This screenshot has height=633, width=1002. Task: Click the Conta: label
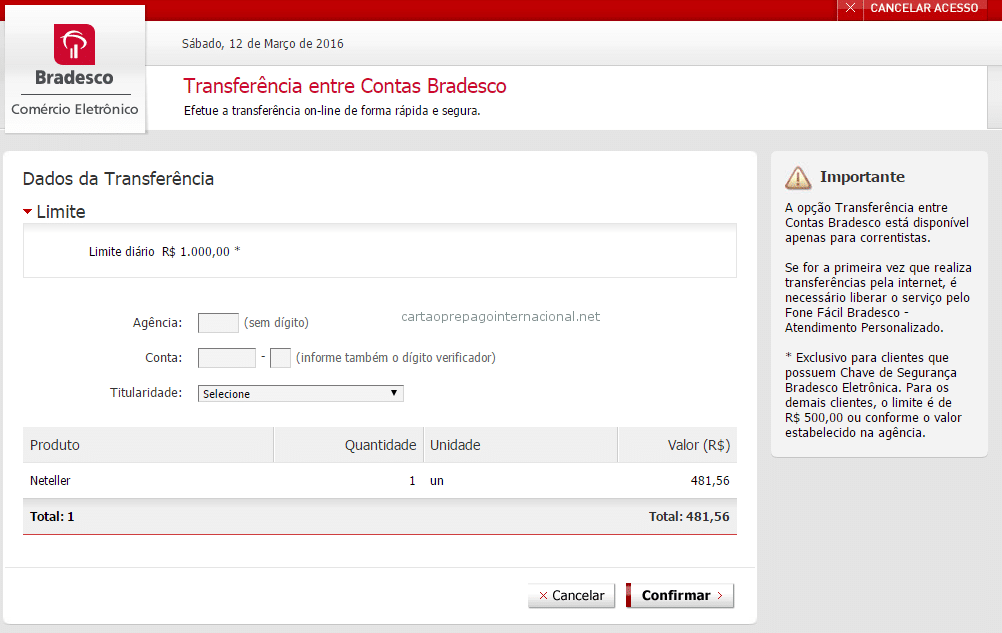point(164,358)
